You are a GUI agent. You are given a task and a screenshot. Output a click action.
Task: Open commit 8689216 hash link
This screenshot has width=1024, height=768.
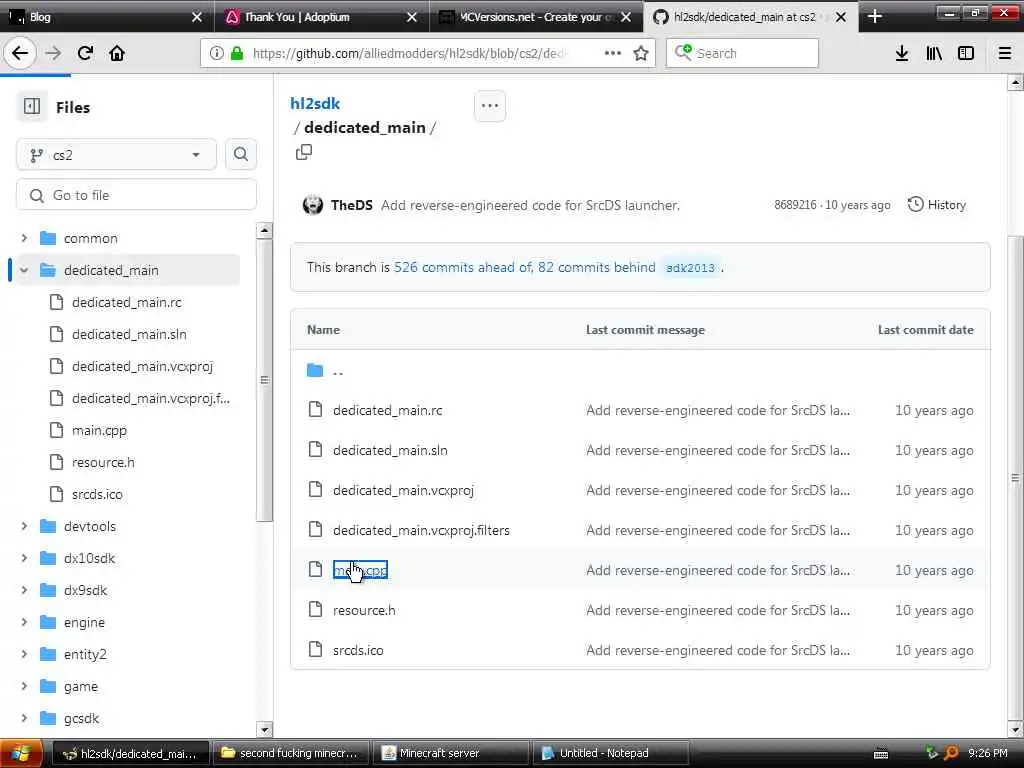(795, 205)
